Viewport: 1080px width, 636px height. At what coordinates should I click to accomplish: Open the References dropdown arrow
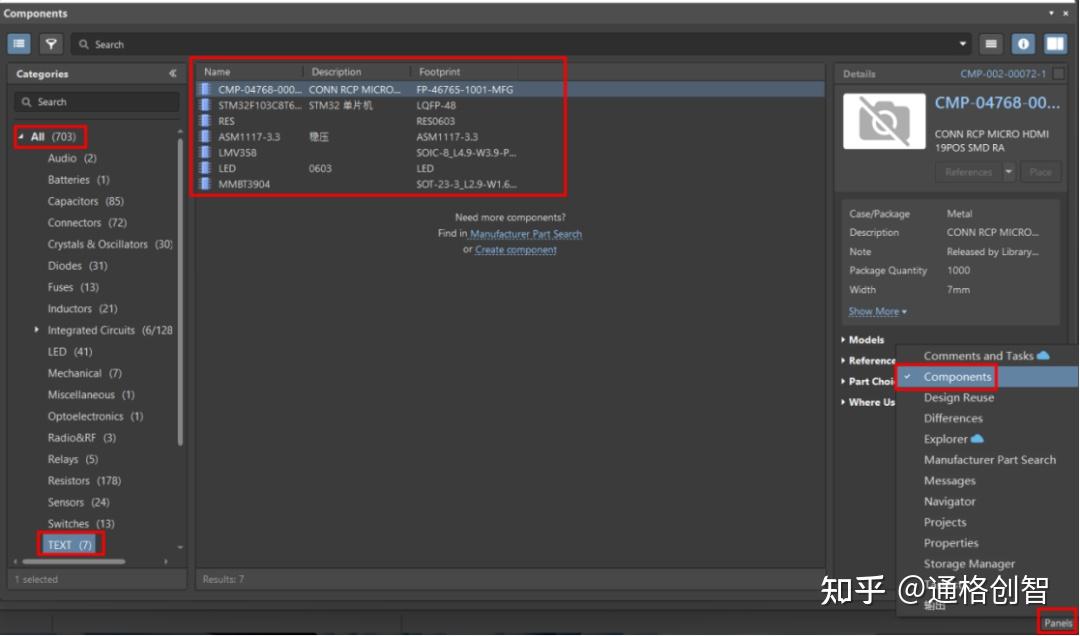(x=1008, y=172)
